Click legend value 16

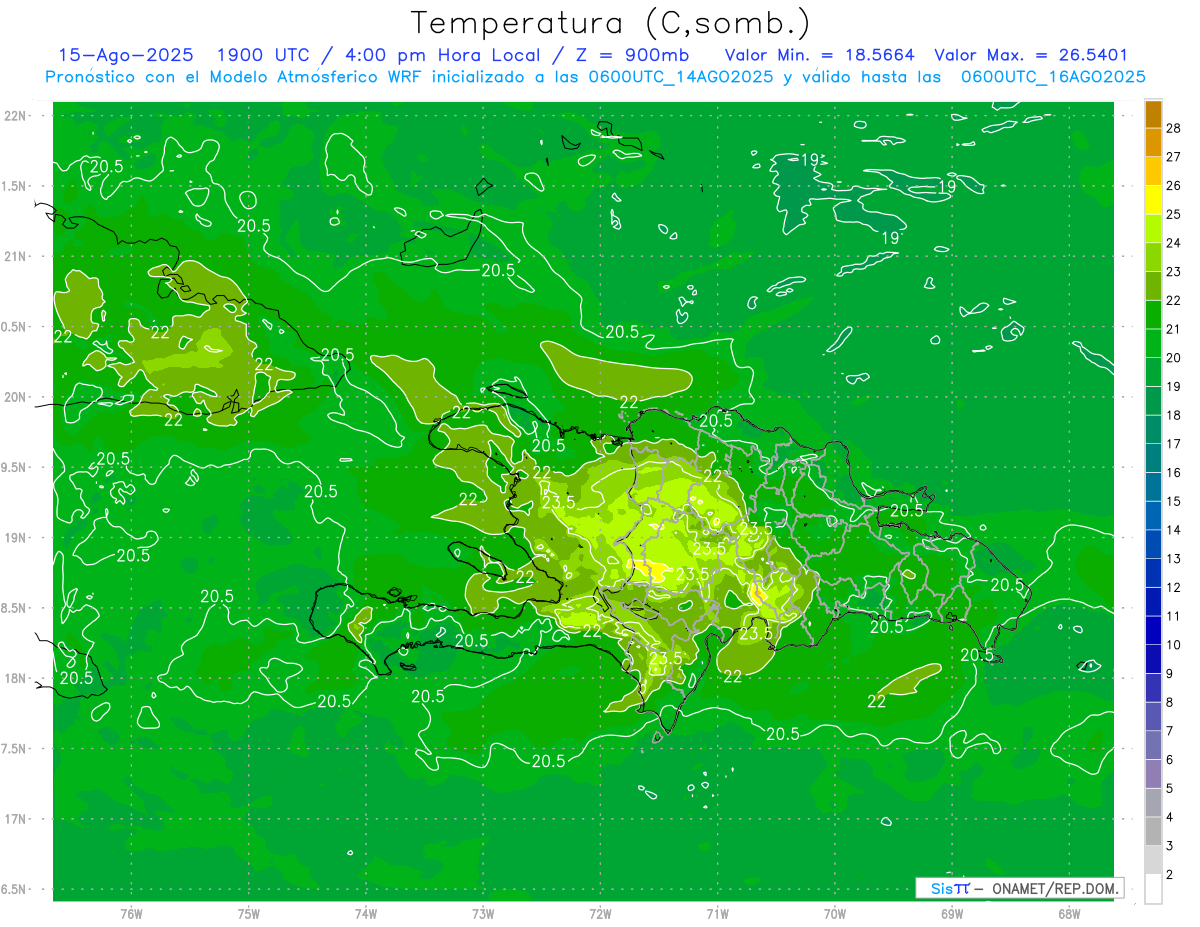1174,472
